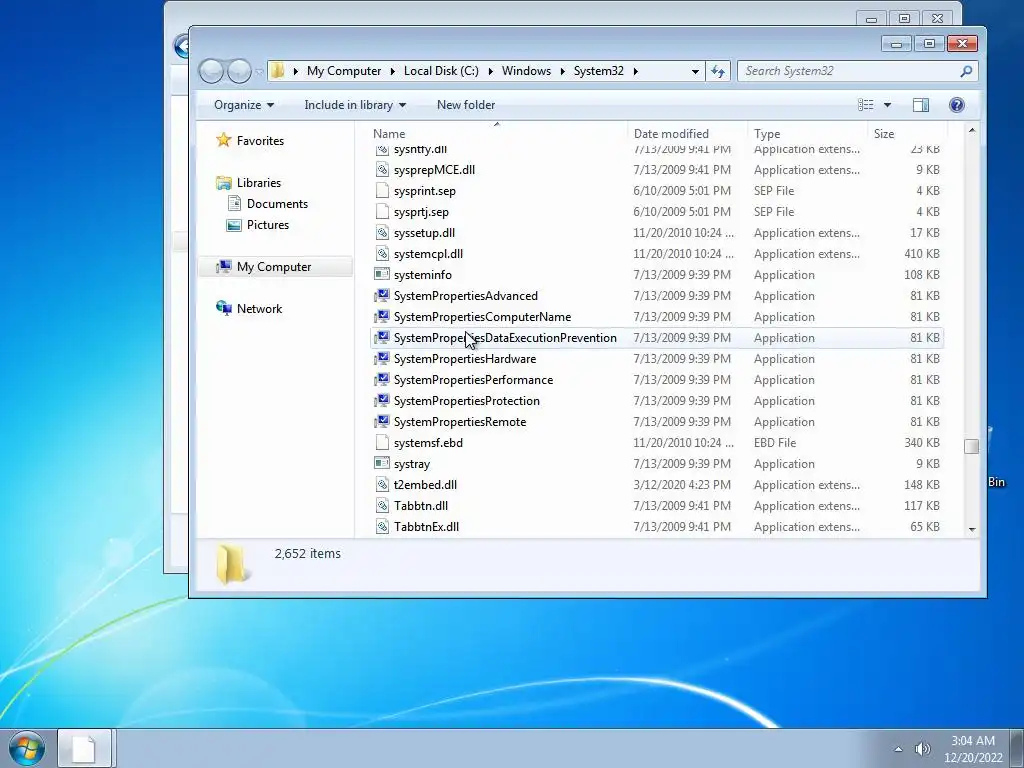Click the SystemPropertiesHardware file icon
Viewport: 1024px width, 768px height.
click(x=382, y=359)
